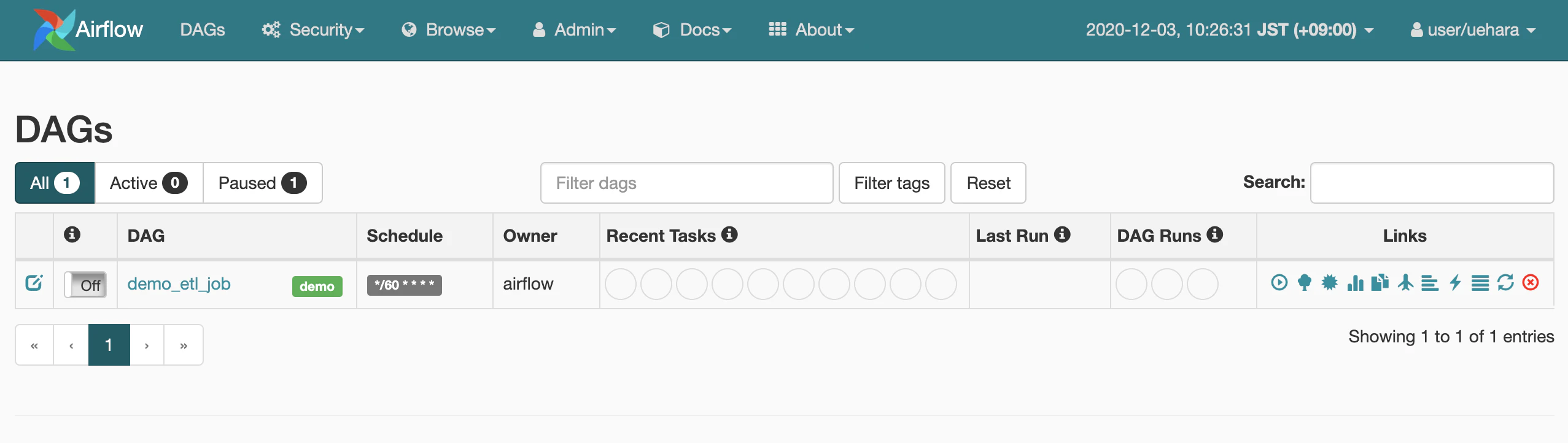
Task: Toggle demo_etl_job from Off to On
Action: (x=85, y=285)
